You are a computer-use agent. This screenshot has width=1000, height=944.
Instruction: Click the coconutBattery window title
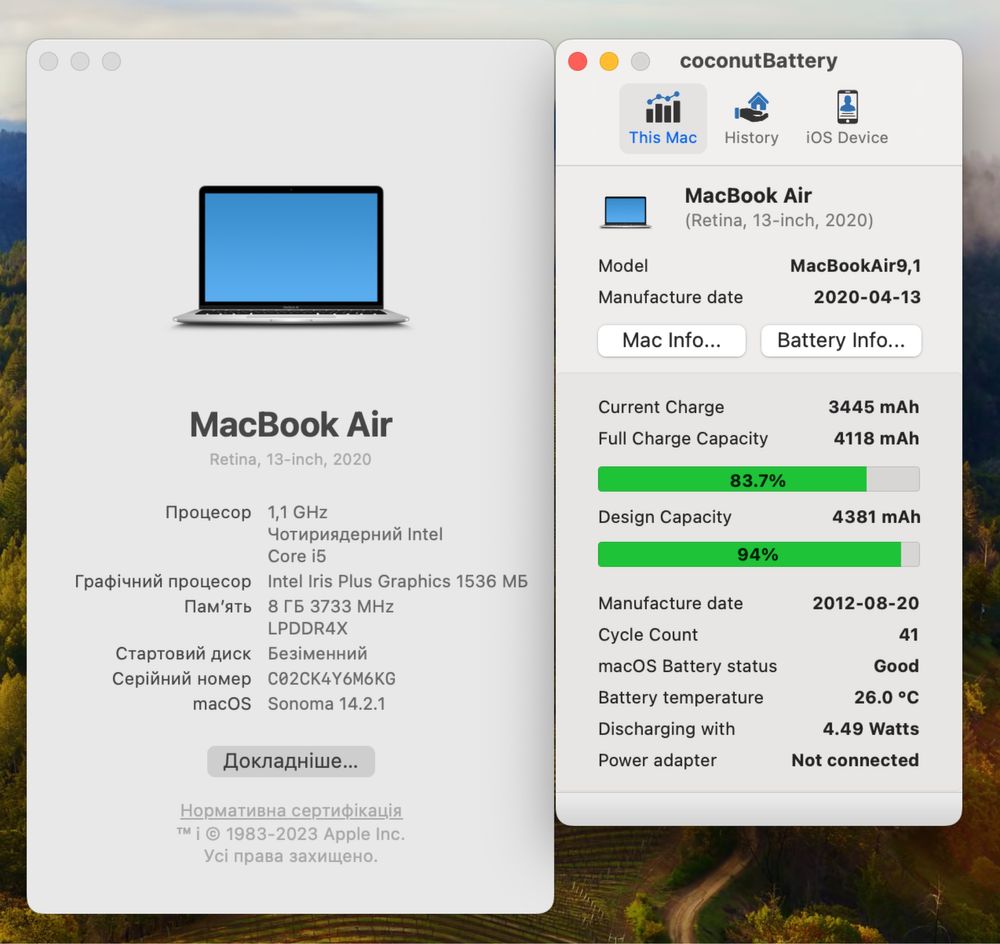(758, 61)
